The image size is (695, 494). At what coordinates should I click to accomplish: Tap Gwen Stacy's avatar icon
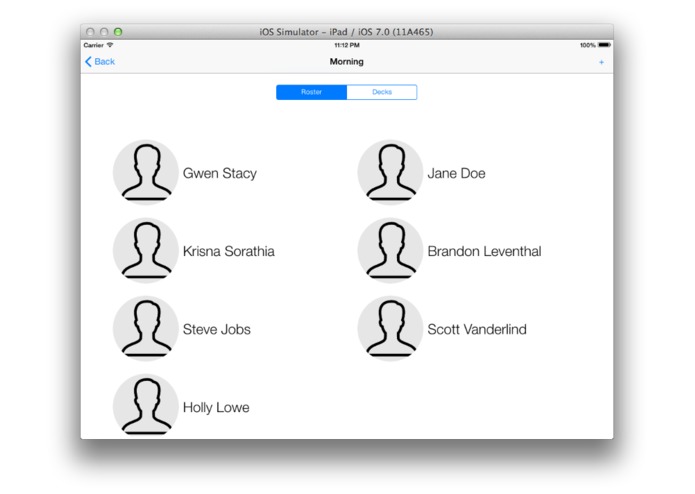pos(146,172)
